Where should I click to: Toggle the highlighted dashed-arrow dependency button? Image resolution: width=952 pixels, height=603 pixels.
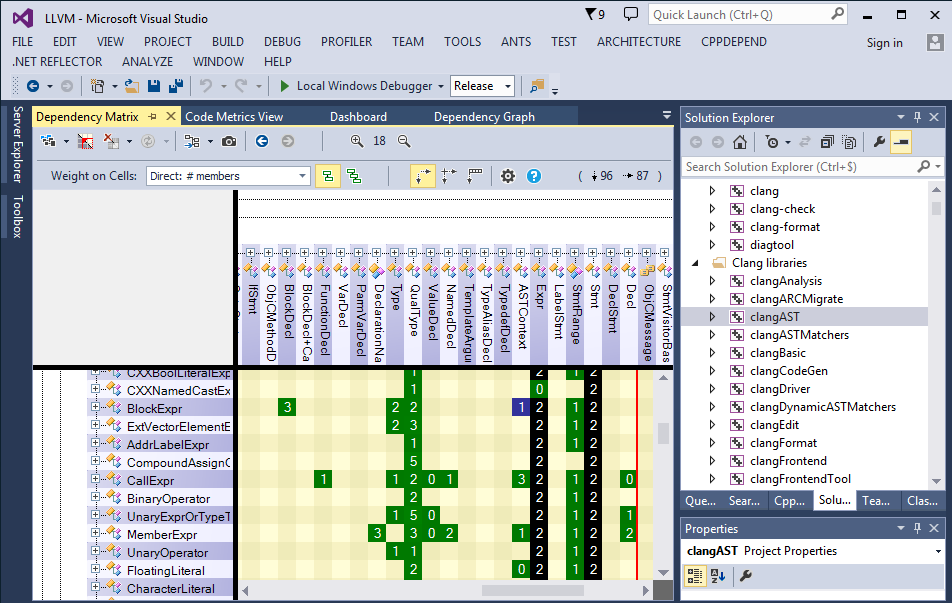pos(423,176)
